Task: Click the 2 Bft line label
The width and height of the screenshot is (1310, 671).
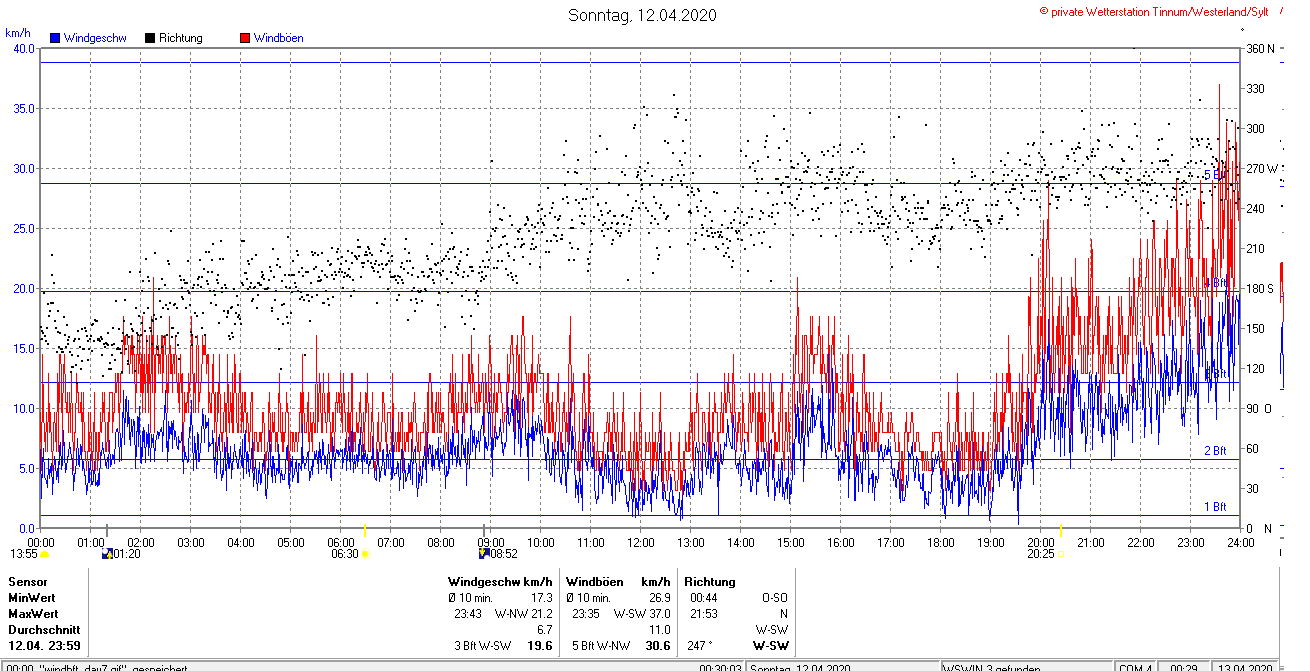Action: [1214, 451]
